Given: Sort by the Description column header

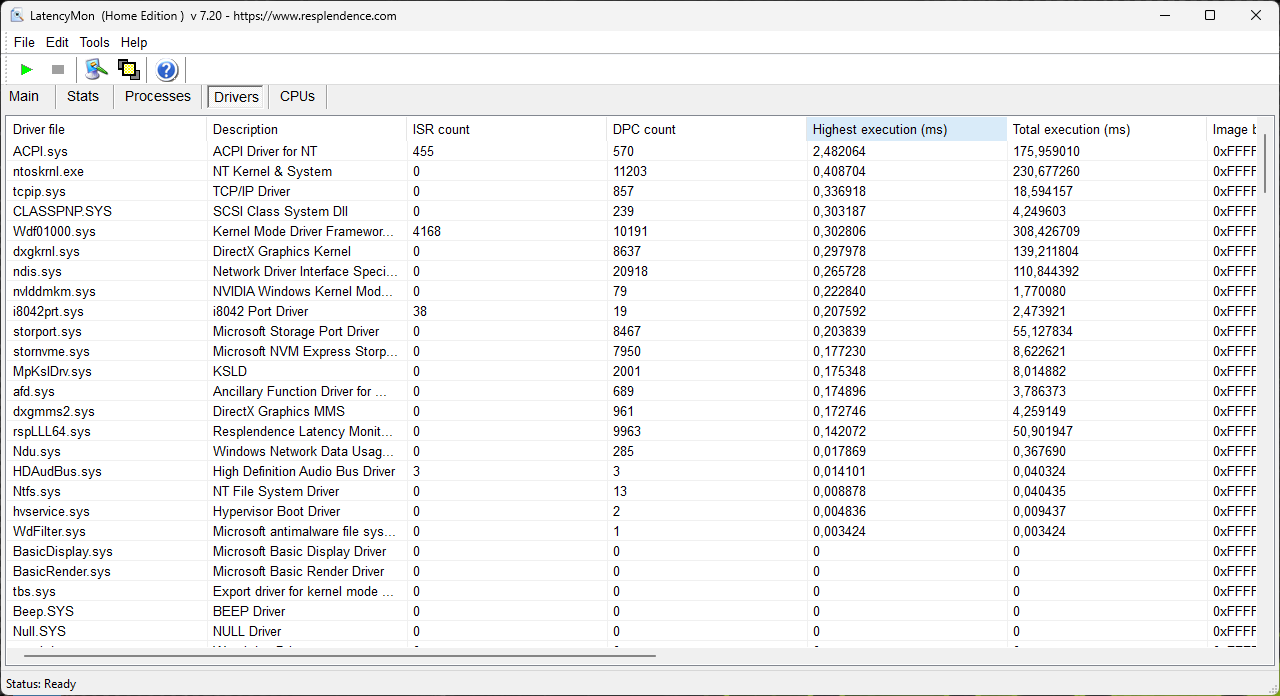Looking at the screenshot, I should point(307,129).
